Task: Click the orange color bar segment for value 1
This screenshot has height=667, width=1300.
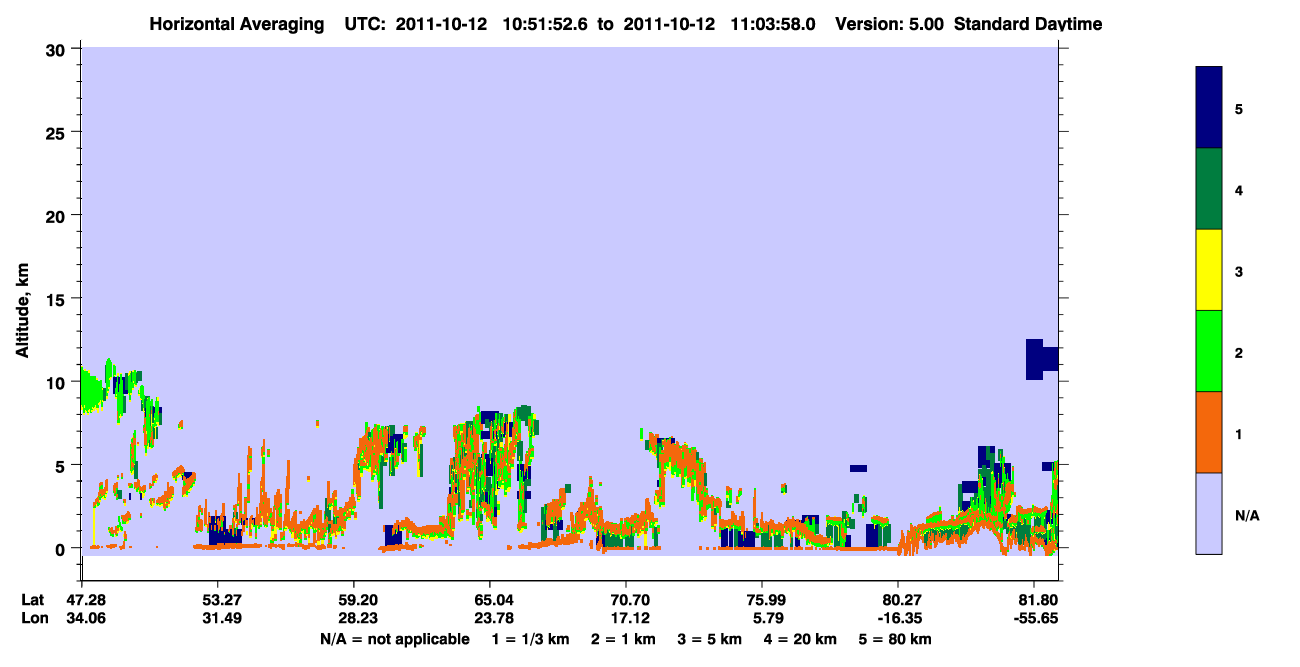Action: (1209, 432)
